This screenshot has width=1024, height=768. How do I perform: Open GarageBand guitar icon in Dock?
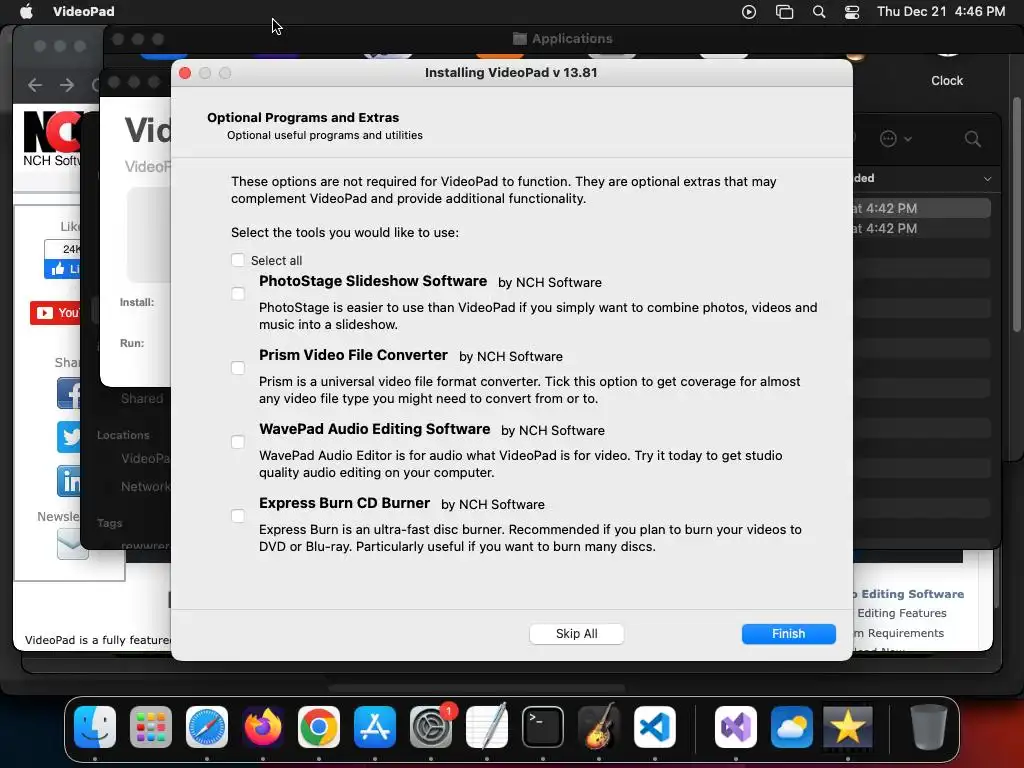[599, 727]
